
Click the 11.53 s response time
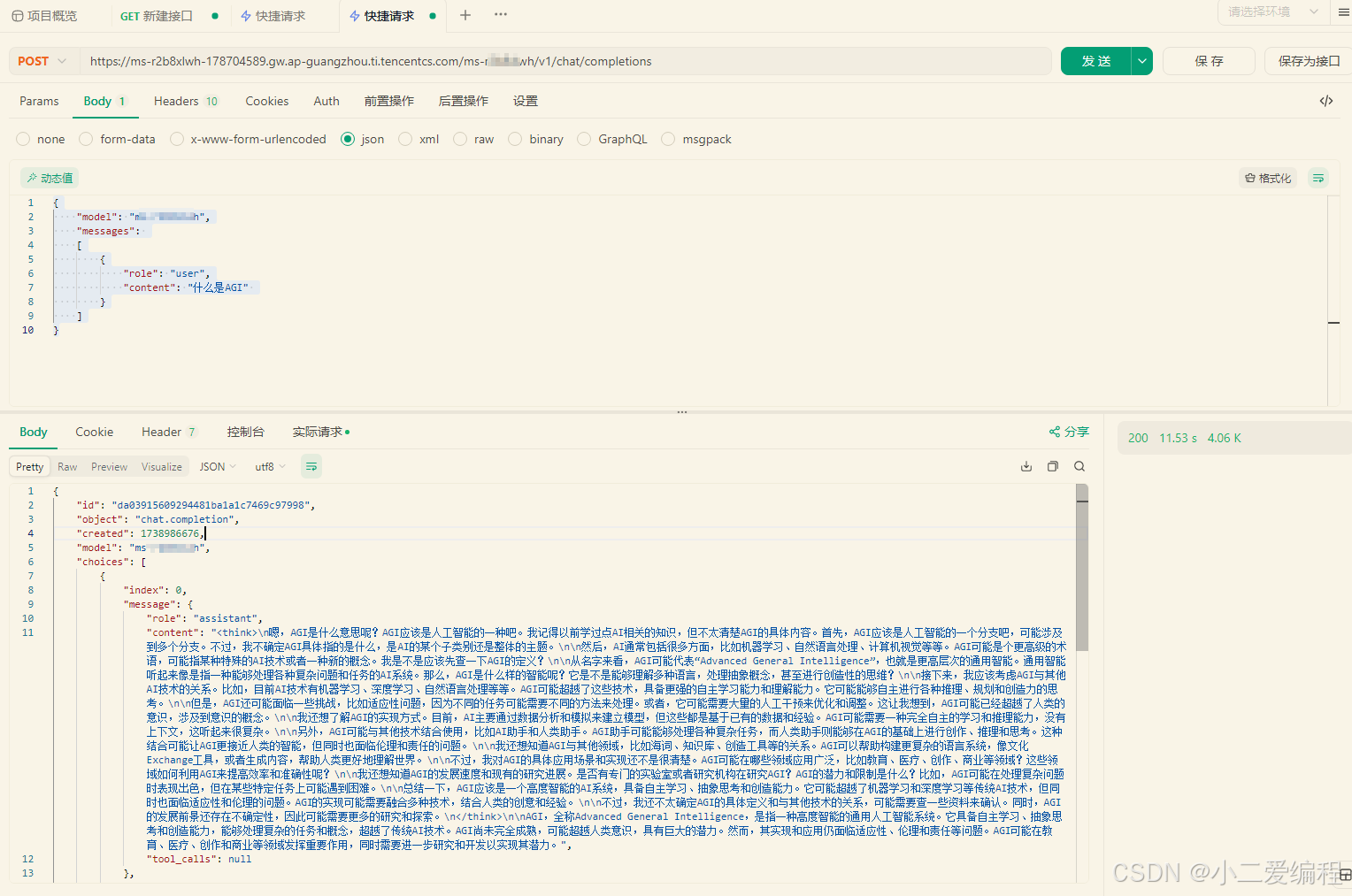pos(1178,438)
